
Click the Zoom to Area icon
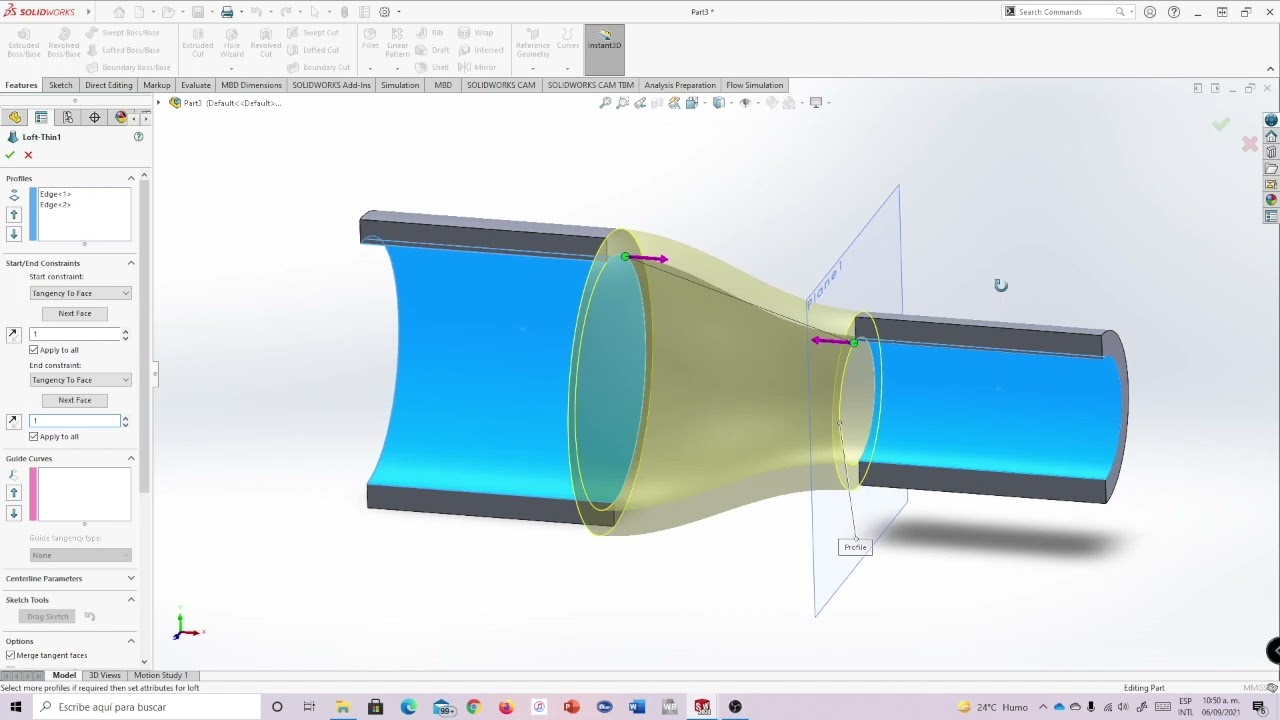(623, 103)
